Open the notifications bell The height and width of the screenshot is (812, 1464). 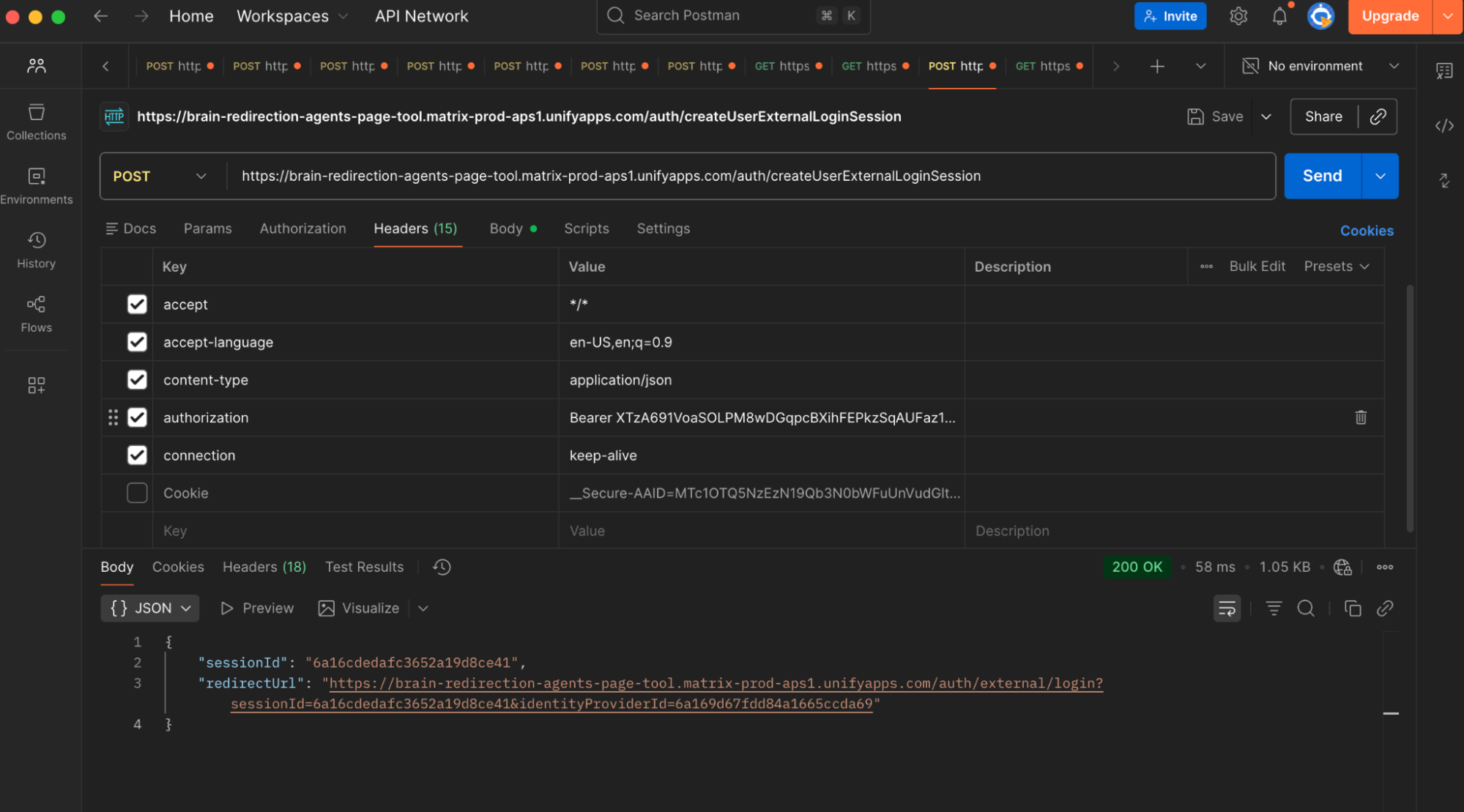pyautogui.click(x=1279, y=16)
